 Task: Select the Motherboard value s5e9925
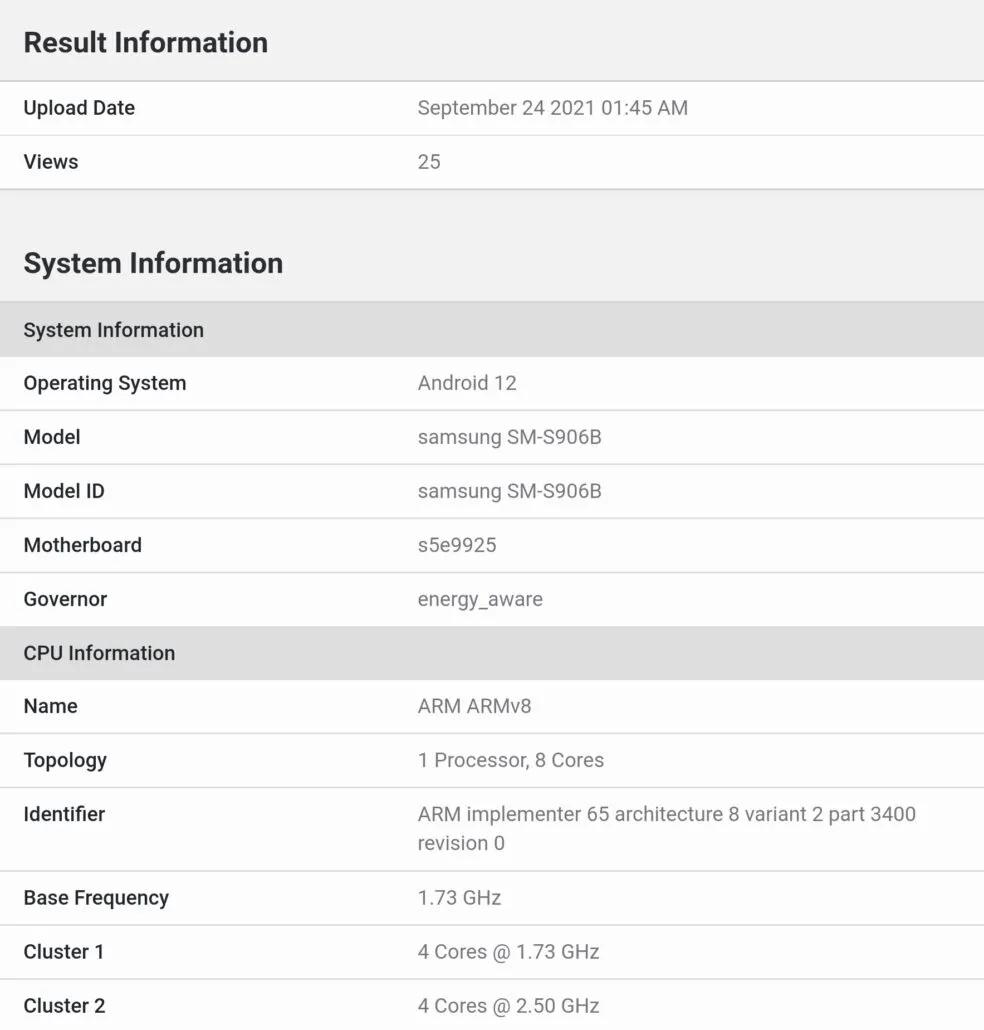coord(459,545)
